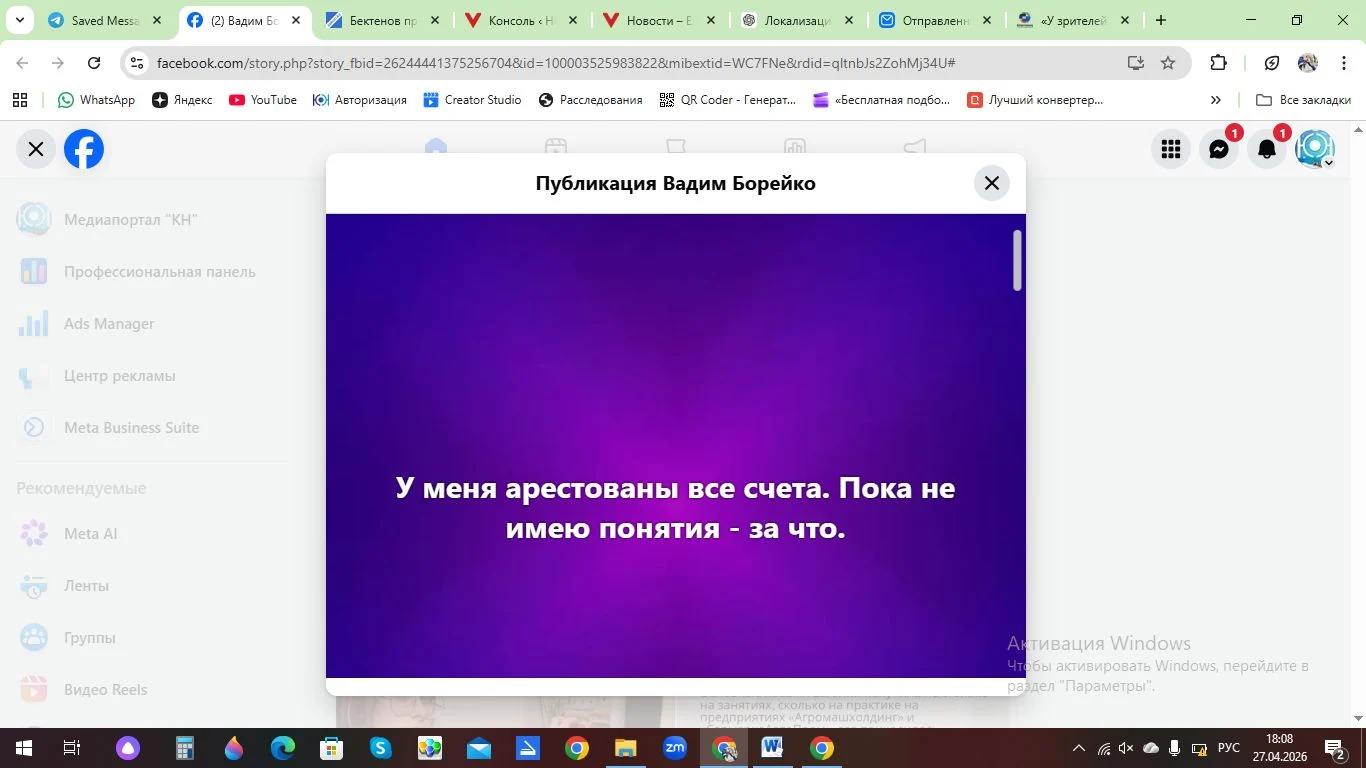The height and width of the screenshot is (768, 1366).
Task: Open the Creator Studio bookmark
Action: (472, 100)
